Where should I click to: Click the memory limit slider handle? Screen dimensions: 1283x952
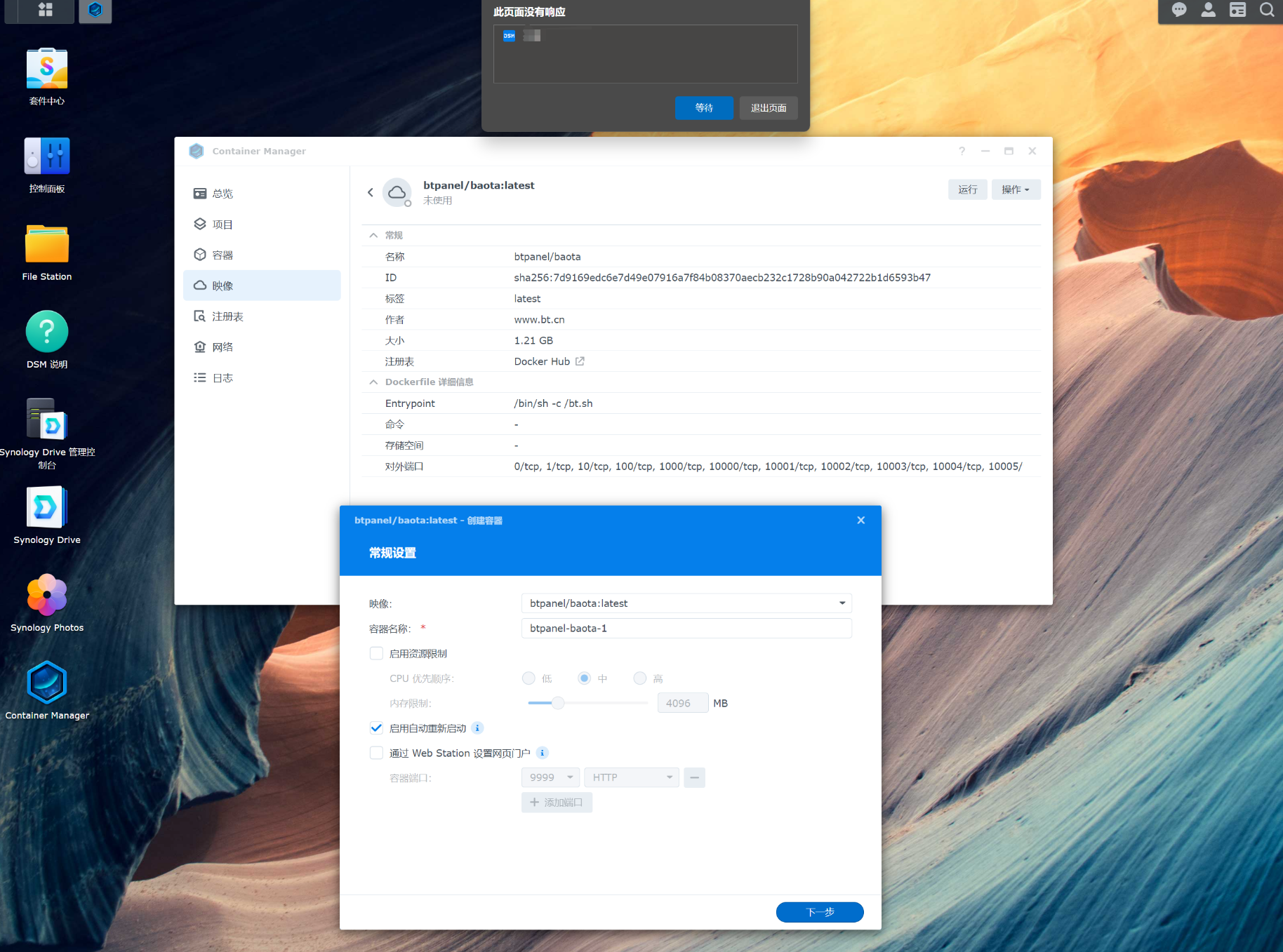coord(558,703)
